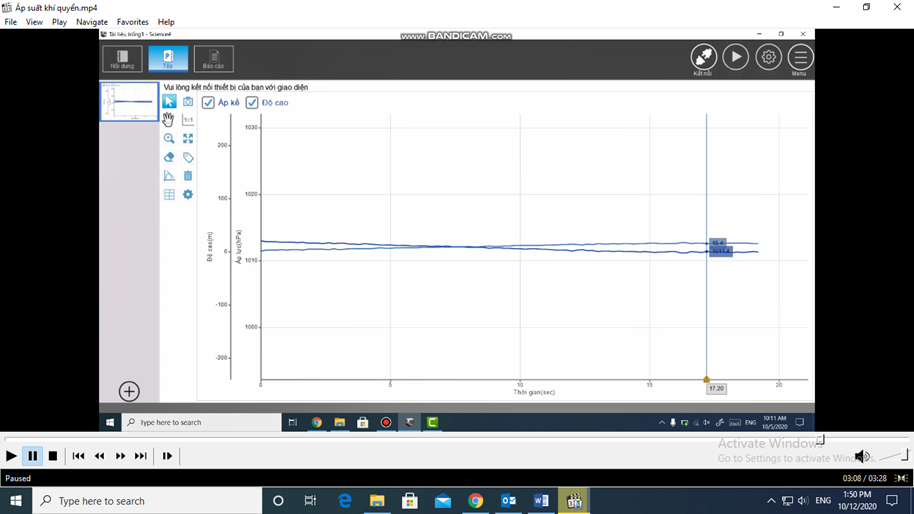
Task: Toggle the Áp kế checkbox
Action: click(x=208, y=103)
